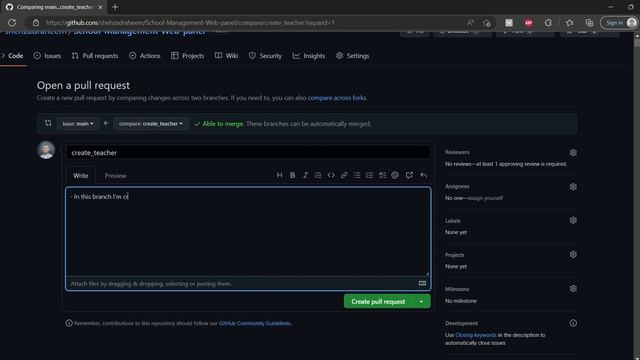Switch to the Code tab
This screenshot has width=640, height=360.
pyautogui.click(x=13, y=56)
